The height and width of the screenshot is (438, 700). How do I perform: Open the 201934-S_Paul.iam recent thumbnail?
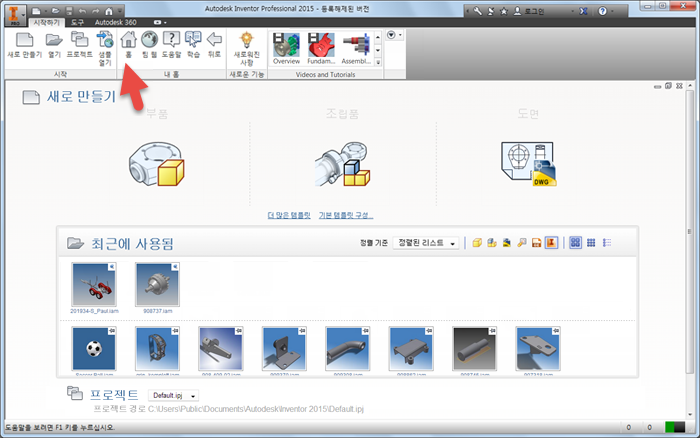click(94, 284)
